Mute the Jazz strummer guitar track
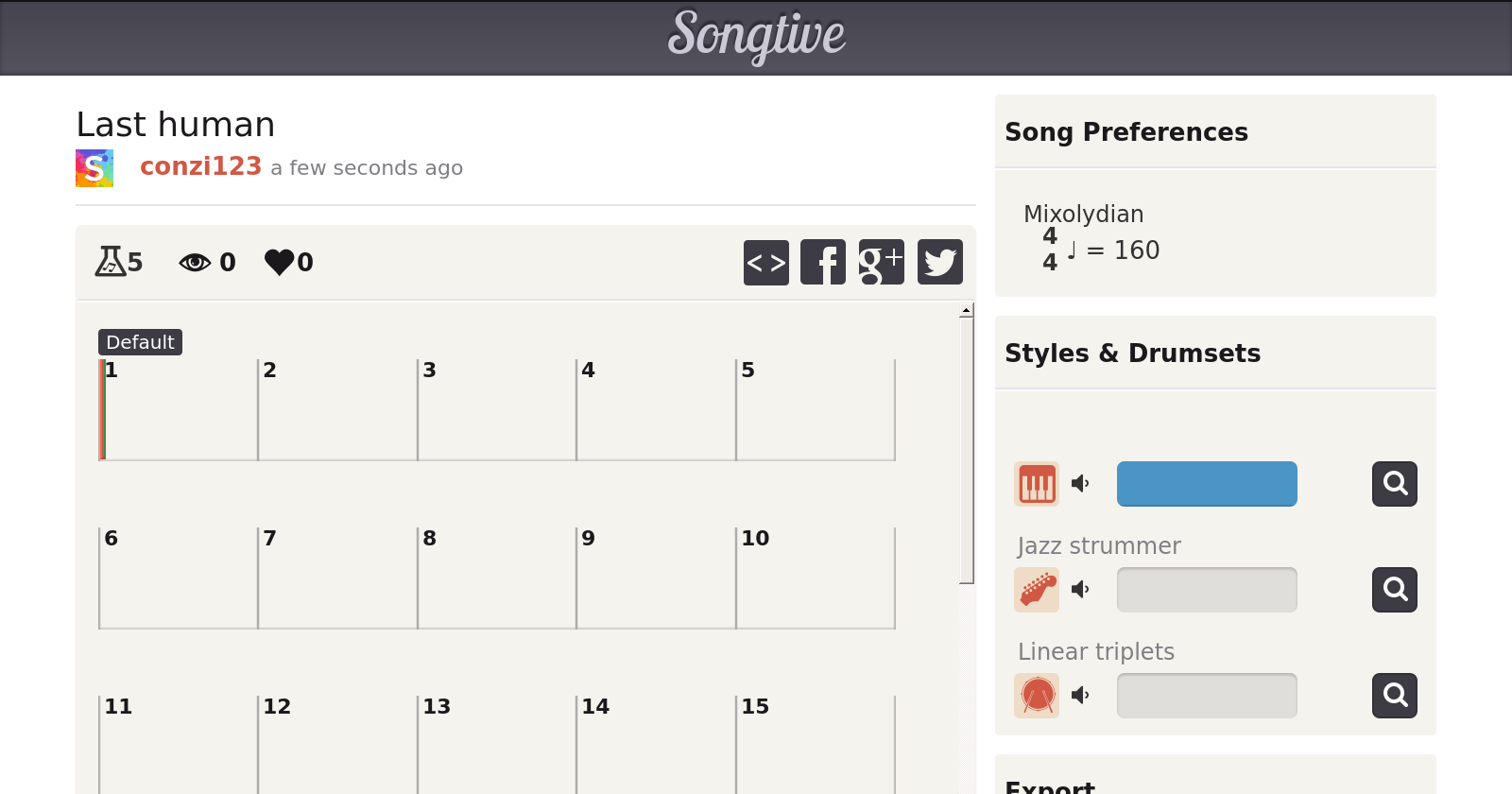The image size is (1512, 794). click(1081, 590)
